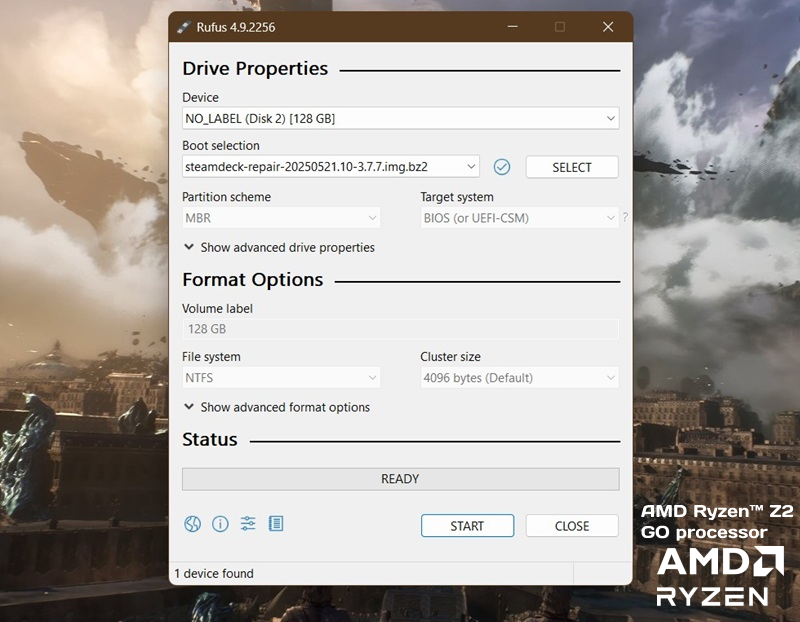Minimize the Rufus window

pyautogui.click(x=512, y=27)
